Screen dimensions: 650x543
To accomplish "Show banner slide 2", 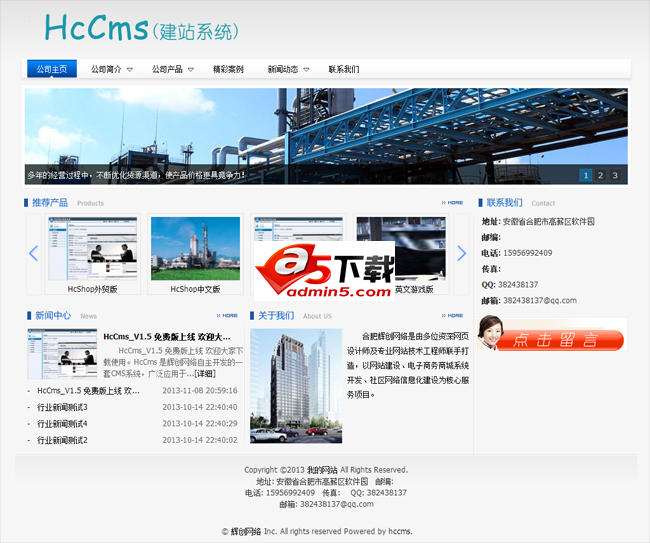I will click(600, 175).
